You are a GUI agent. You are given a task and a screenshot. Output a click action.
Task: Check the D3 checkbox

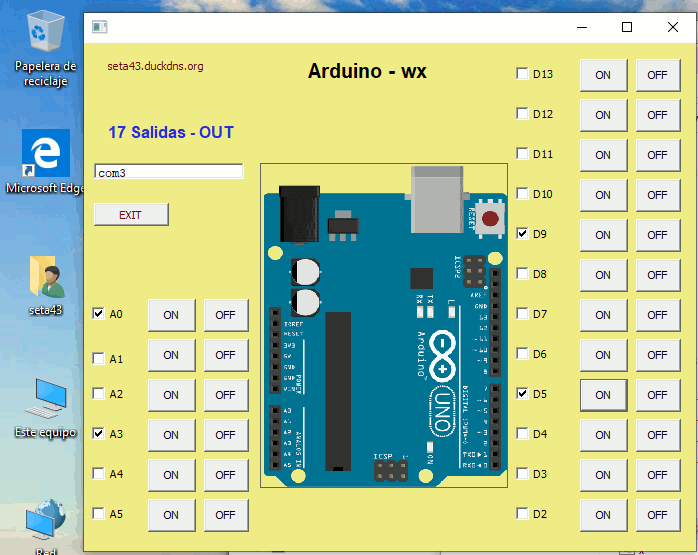(x=522, y=474)
